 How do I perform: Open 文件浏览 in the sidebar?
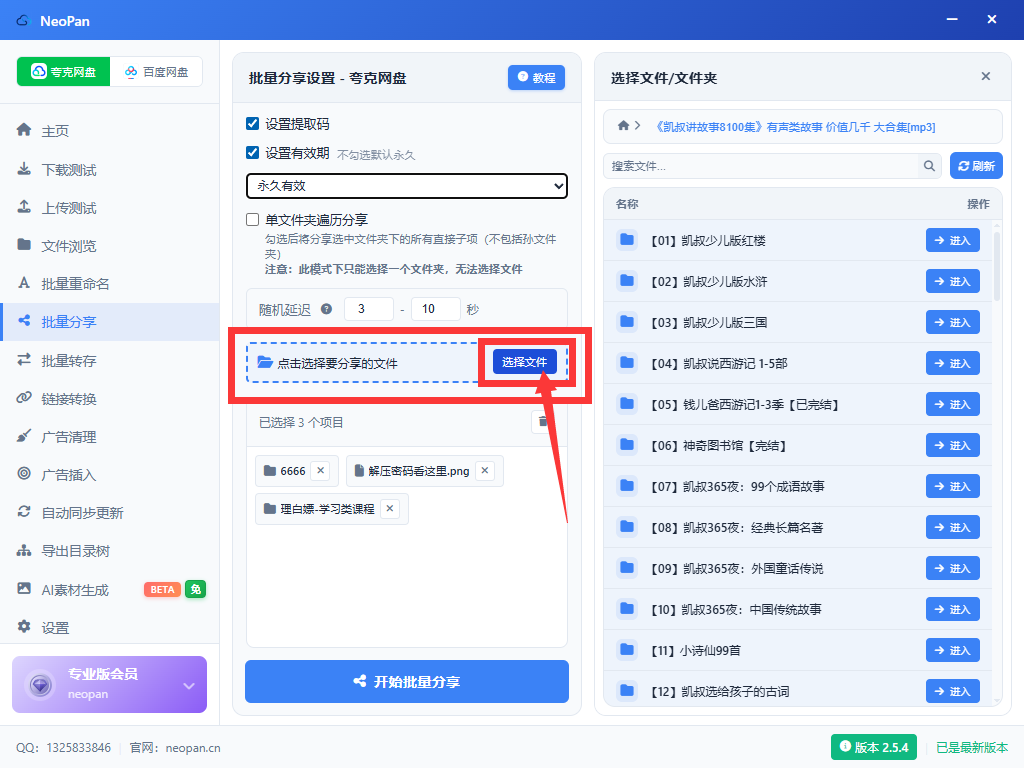110,246
